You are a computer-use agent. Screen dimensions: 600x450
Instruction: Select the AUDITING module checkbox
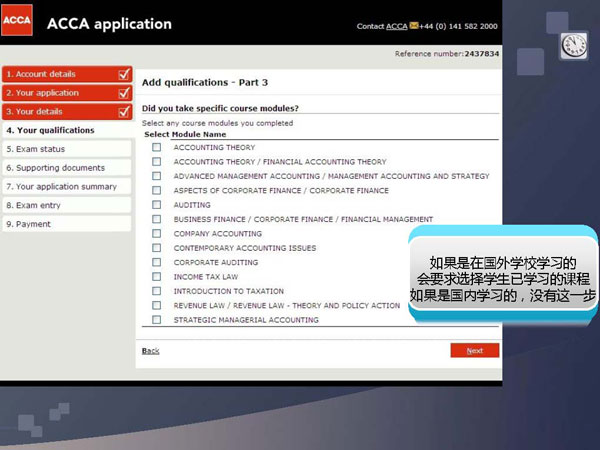point(156,204)
